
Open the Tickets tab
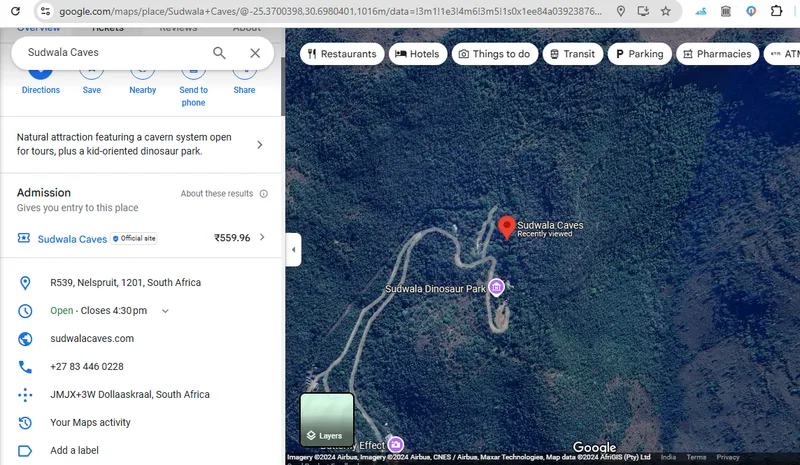108,29
